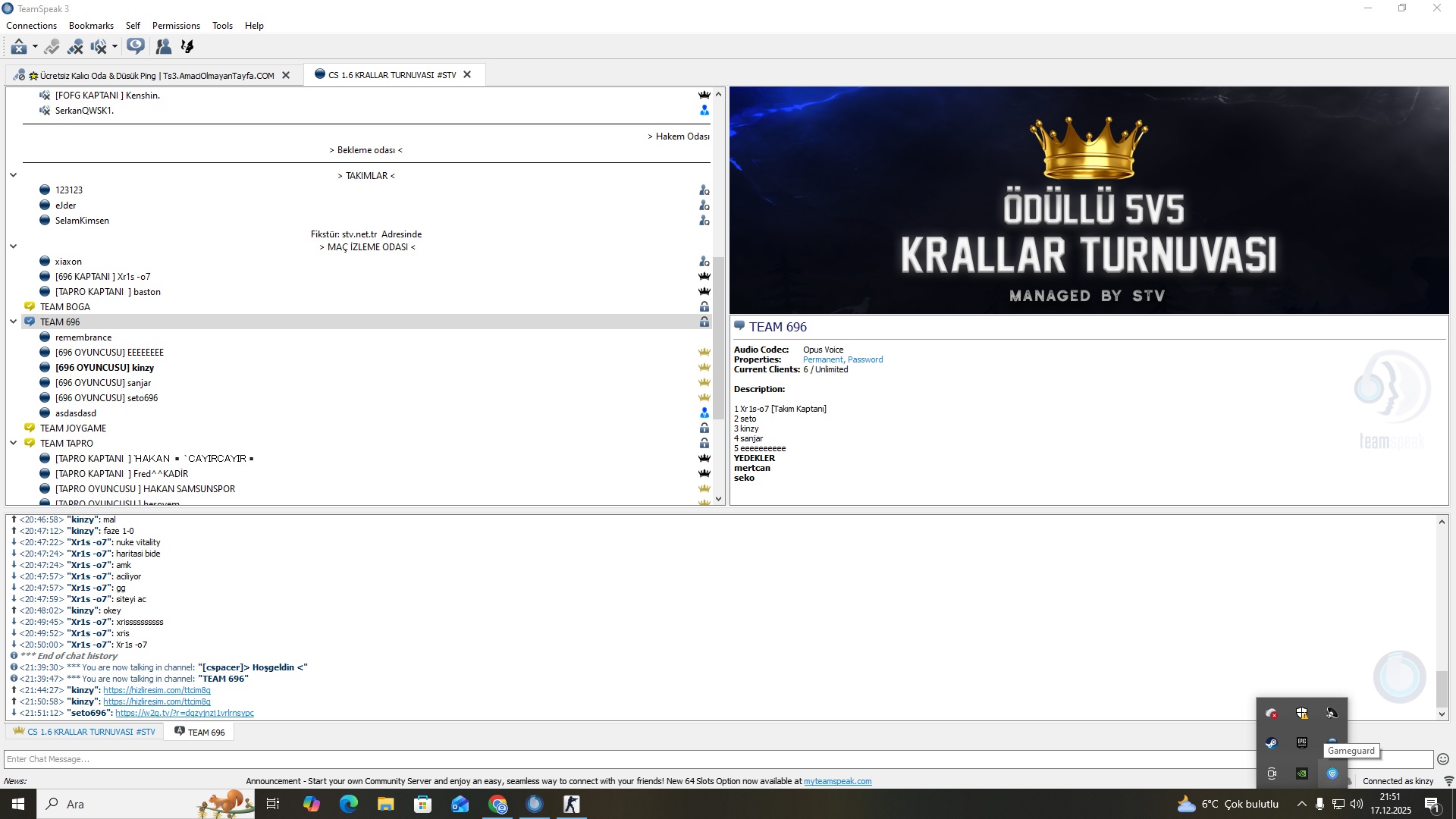Open the Tools menu

click(222, 26)
